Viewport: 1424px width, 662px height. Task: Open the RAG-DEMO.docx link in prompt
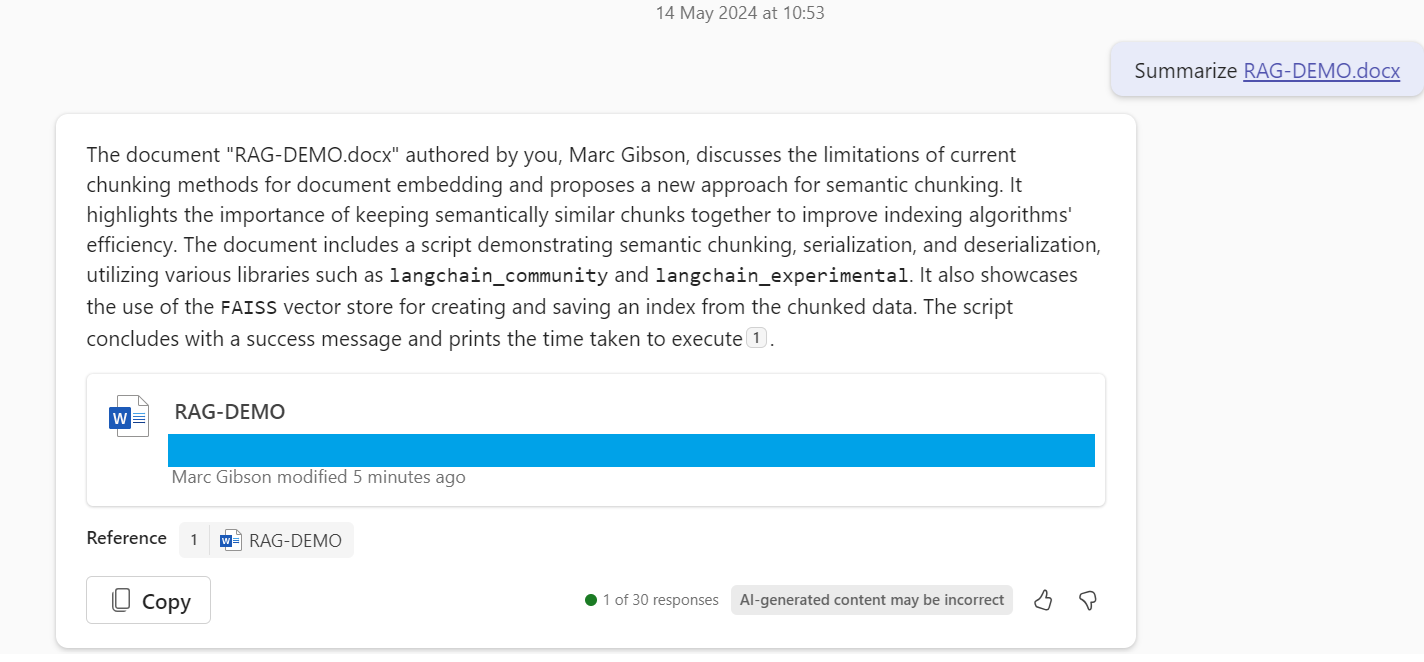tap(1321, 71)
